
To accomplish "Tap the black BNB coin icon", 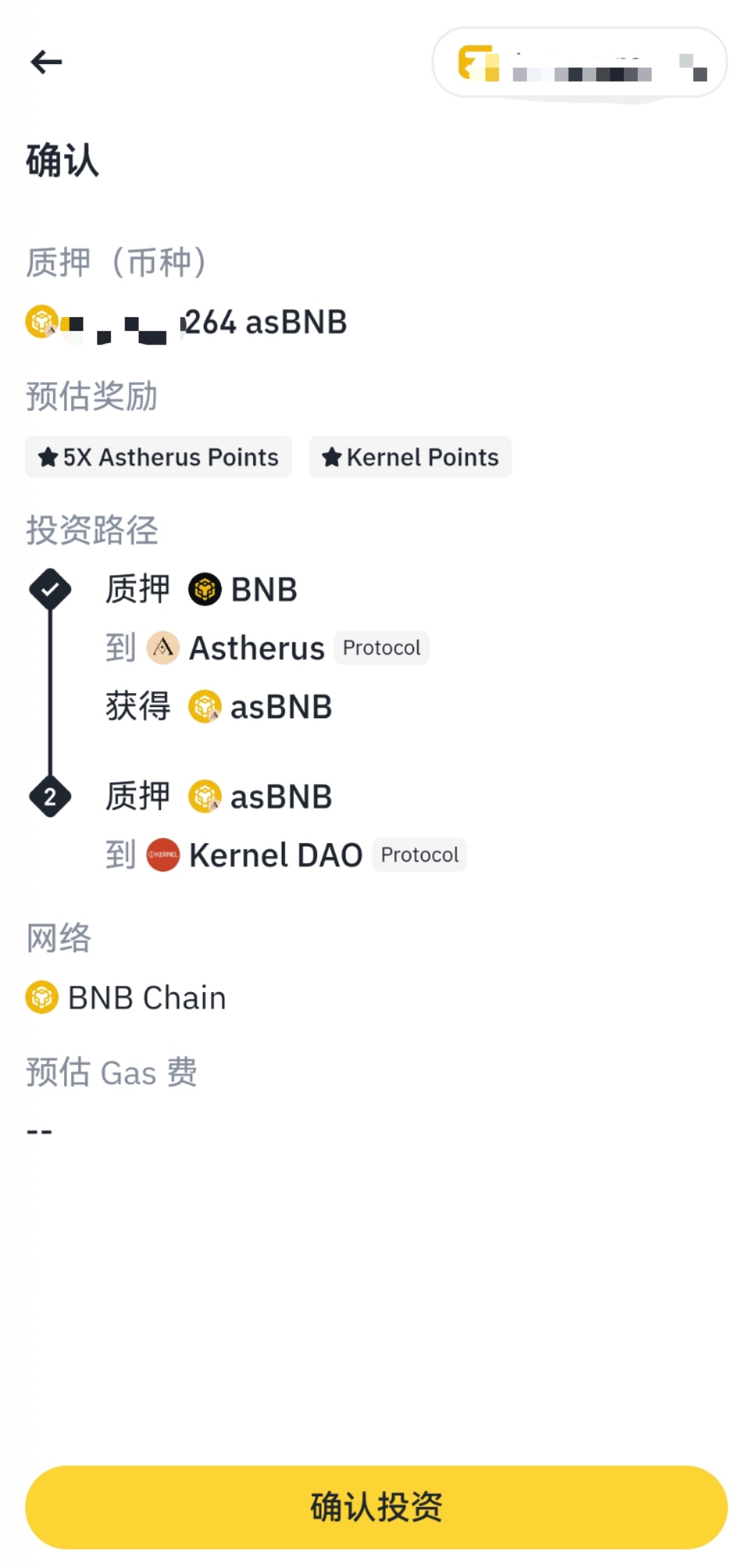I will (x=205, y=590).
